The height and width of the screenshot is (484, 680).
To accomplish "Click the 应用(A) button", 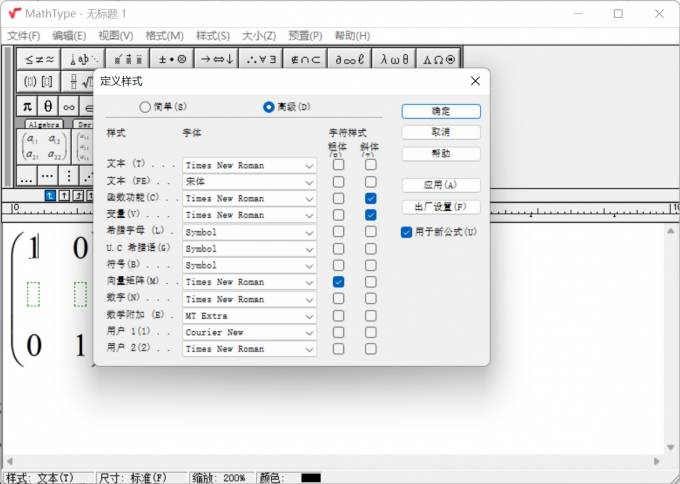I will tap(441, 185).
